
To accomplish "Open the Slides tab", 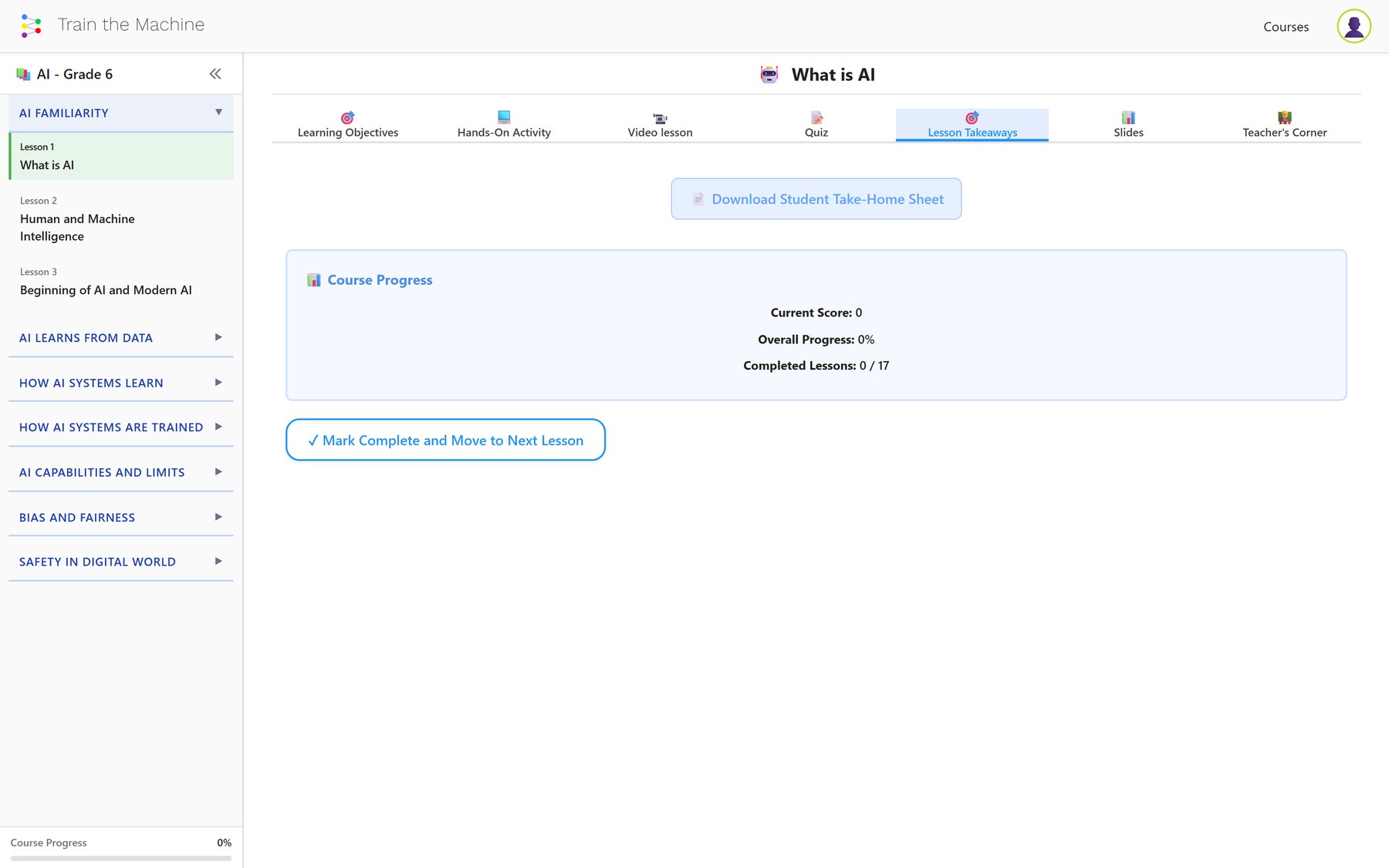I will click(1128, 125).
